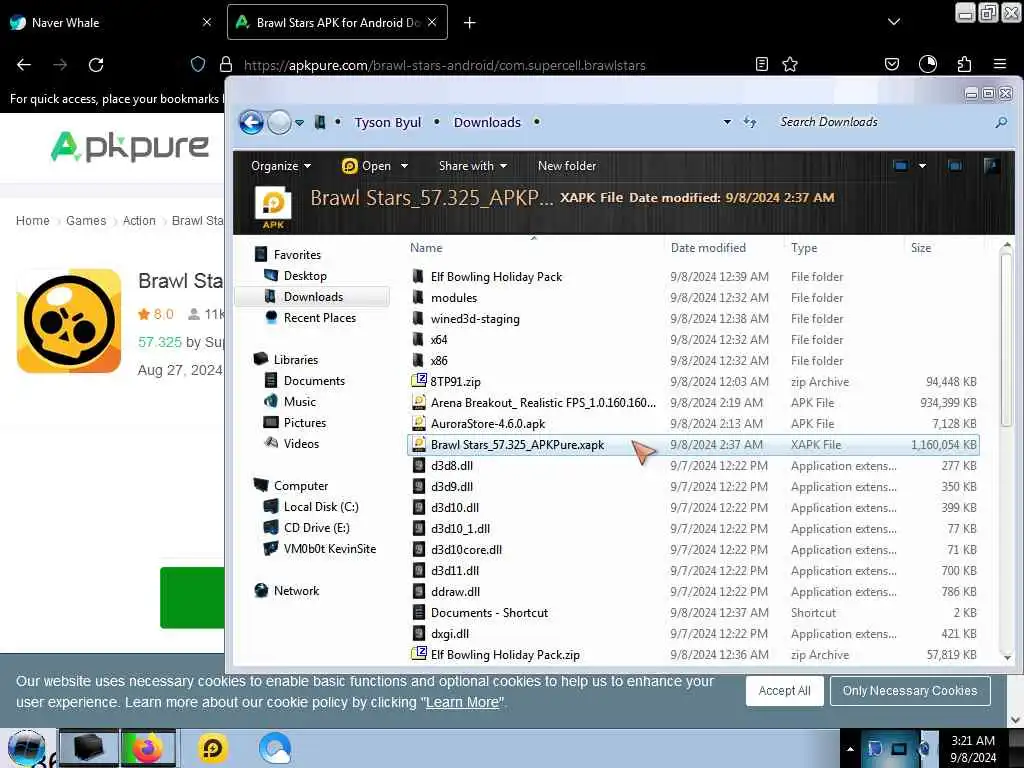Select Libraries in navigation pane

295,359
